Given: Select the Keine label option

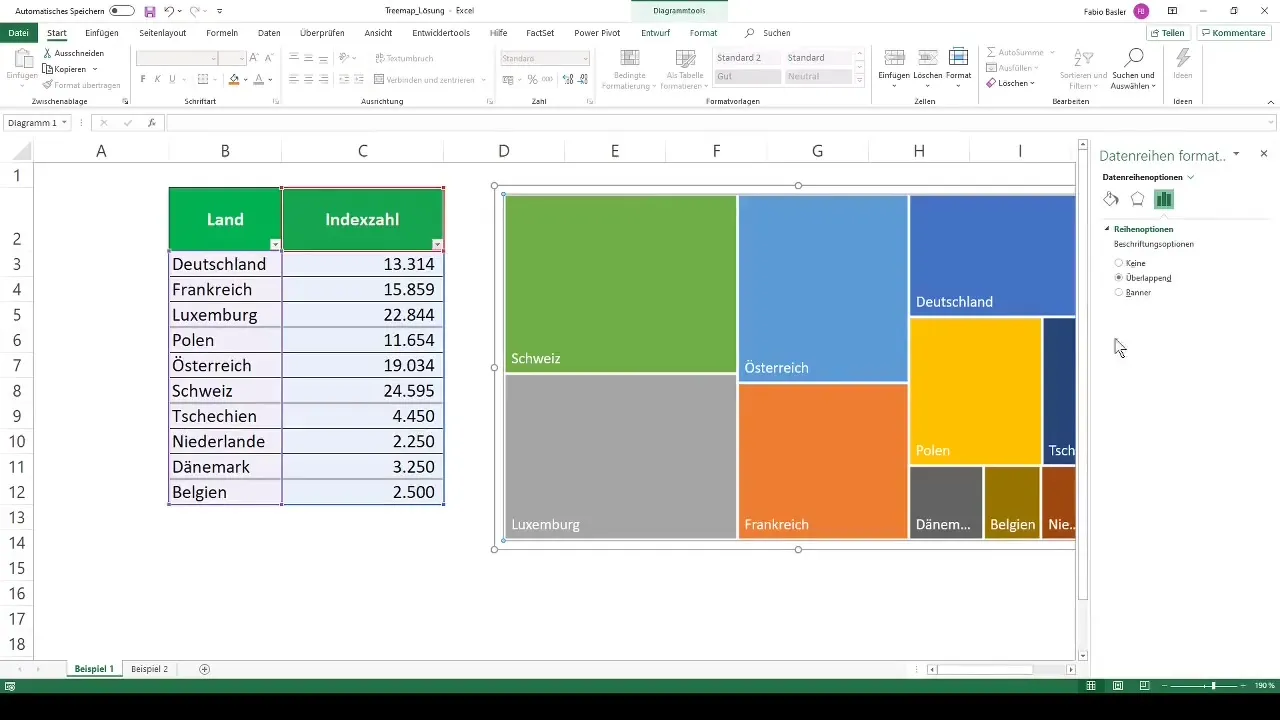Looking at the screenshot, I should pyautogui.click(x=1119, y=263).
